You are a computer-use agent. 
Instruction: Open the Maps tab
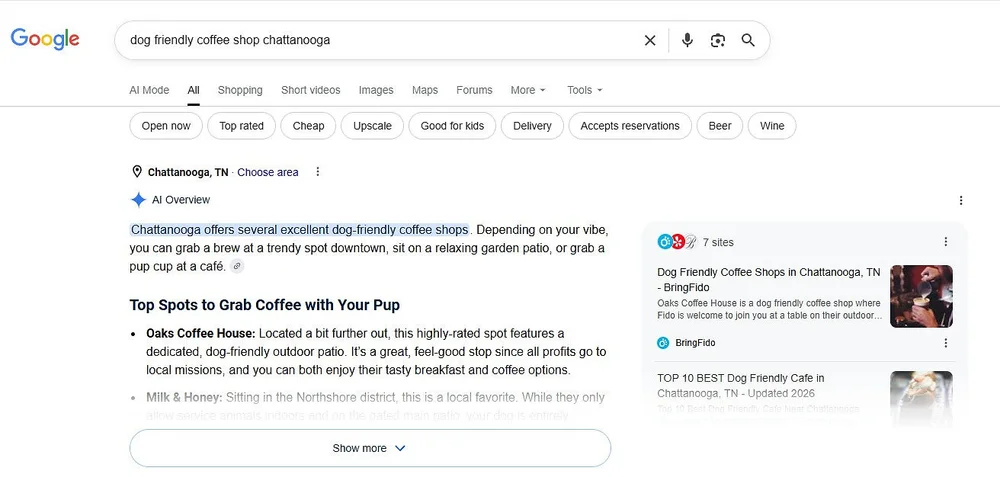(x=425, y=90)
